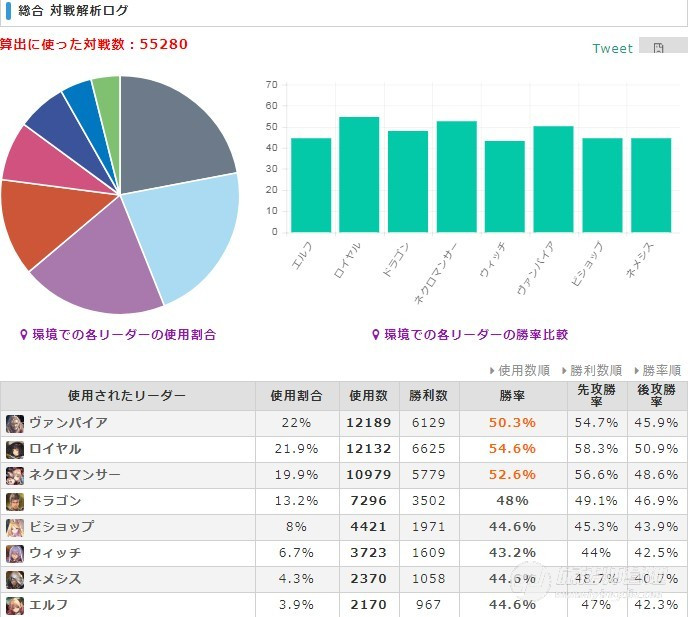The width and height of the screenshot is (688, 617).
Task: Click the ロイヤル win rate bar
Action: tap(359, 175)
